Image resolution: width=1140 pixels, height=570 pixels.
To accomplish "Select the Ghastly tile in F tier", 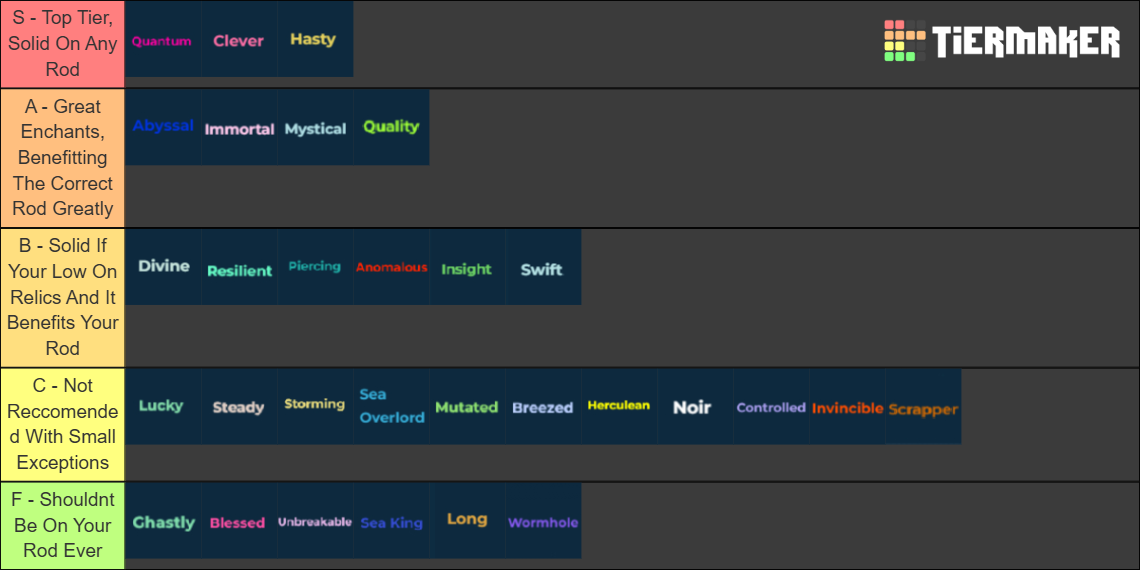I will (163, 521).
